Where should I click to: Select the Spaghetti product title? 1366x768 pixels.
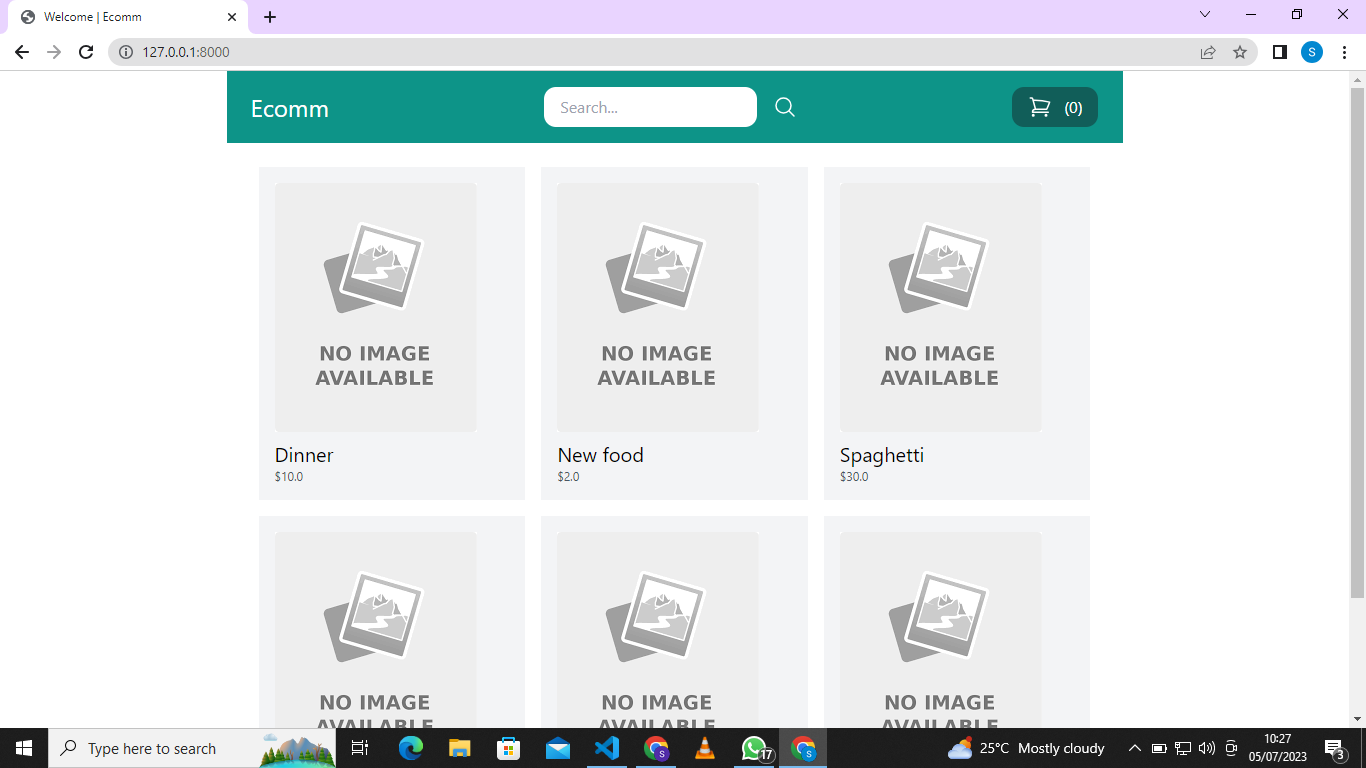882,456
